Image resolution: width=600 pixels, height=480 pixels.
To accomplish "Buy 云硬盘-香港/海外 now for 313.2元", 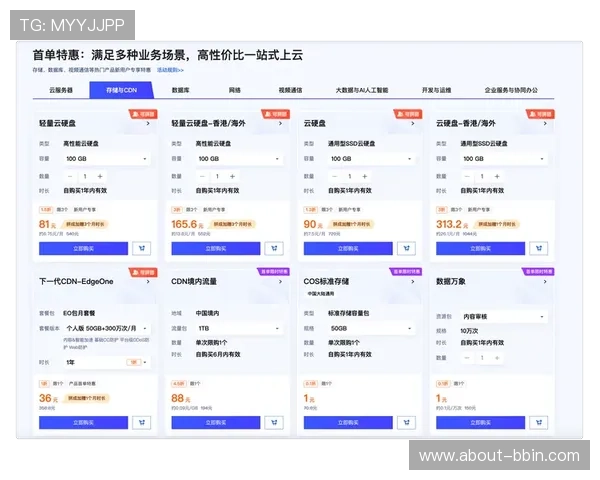I will click(x=481, y=248).
